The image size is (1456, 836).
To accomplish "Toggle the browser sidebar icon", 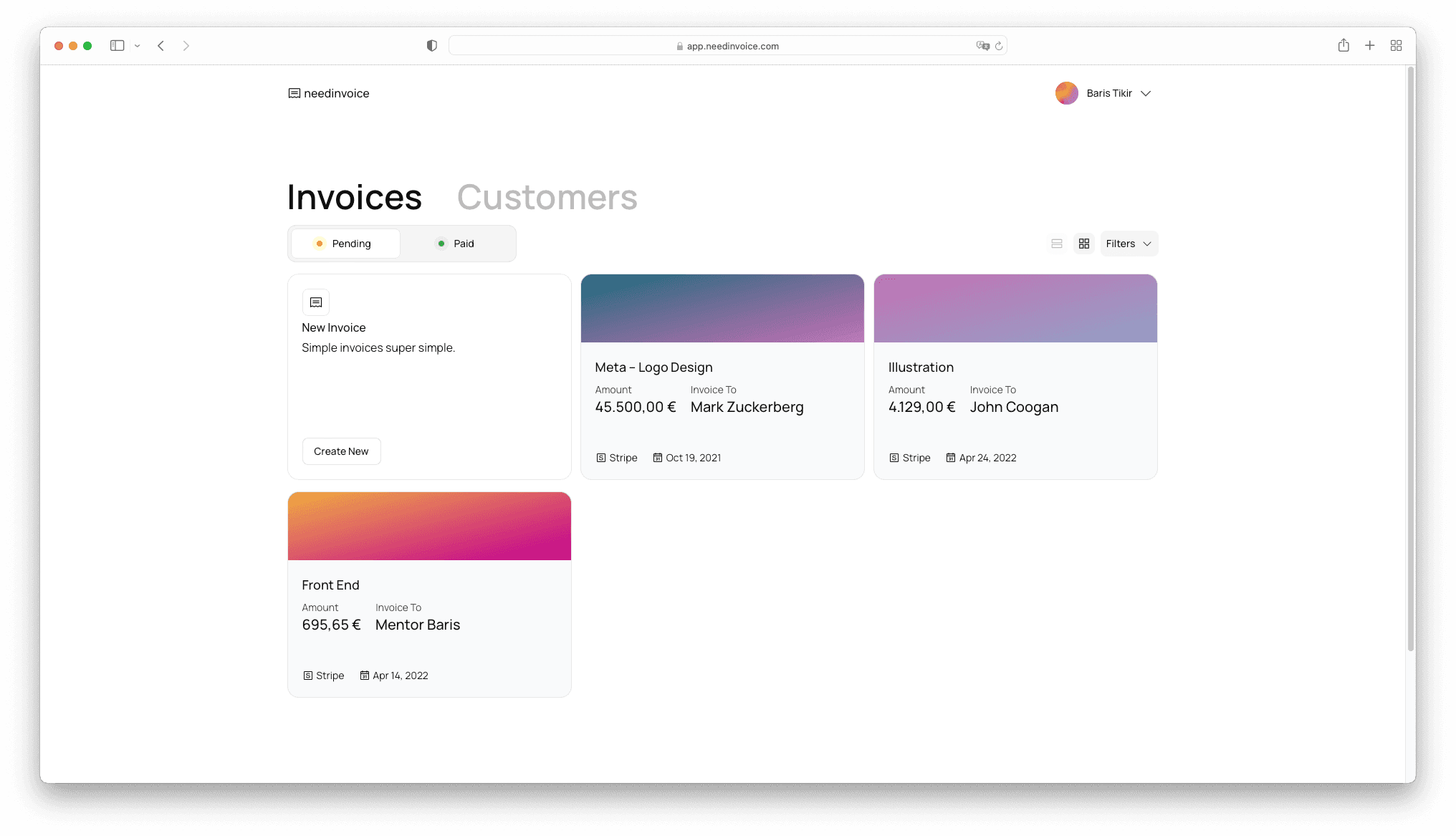I will 117,45.
